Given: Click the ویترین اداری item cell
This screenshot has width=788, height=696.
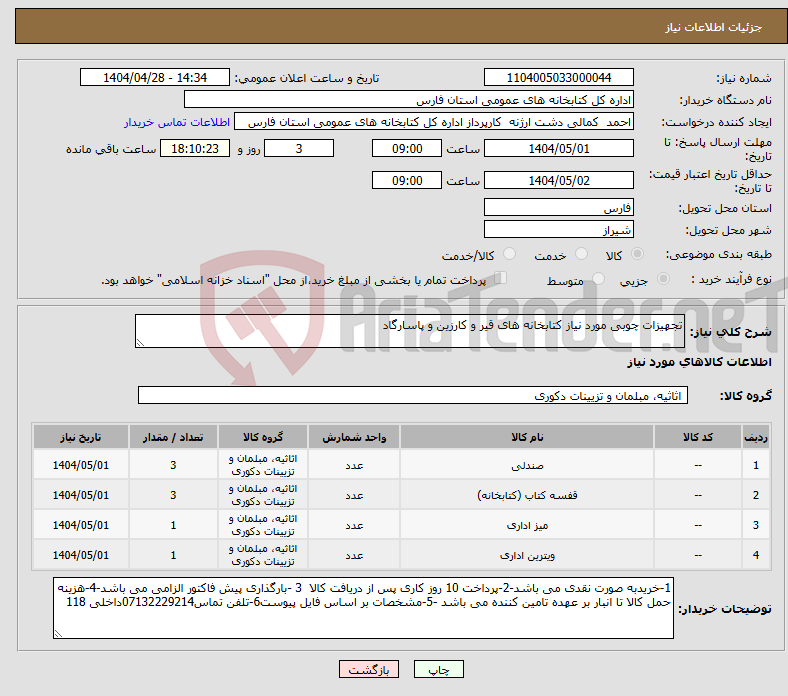Looking at the screenshot, I should (x=527, y=555).
